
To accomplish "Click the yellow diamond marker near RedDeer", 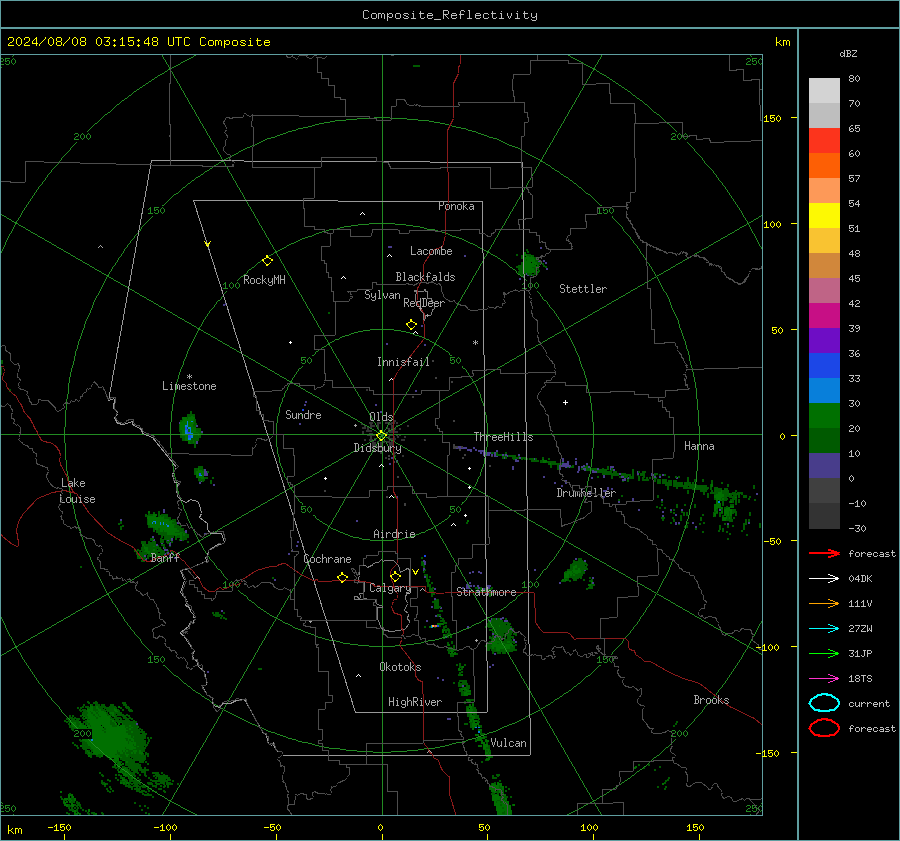I will click(411, 325).
